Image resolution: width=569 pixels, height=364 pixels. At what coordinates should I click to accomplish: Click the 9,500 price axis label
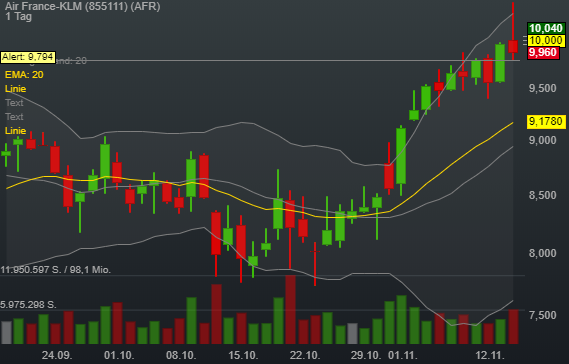(x=542, y=88)
